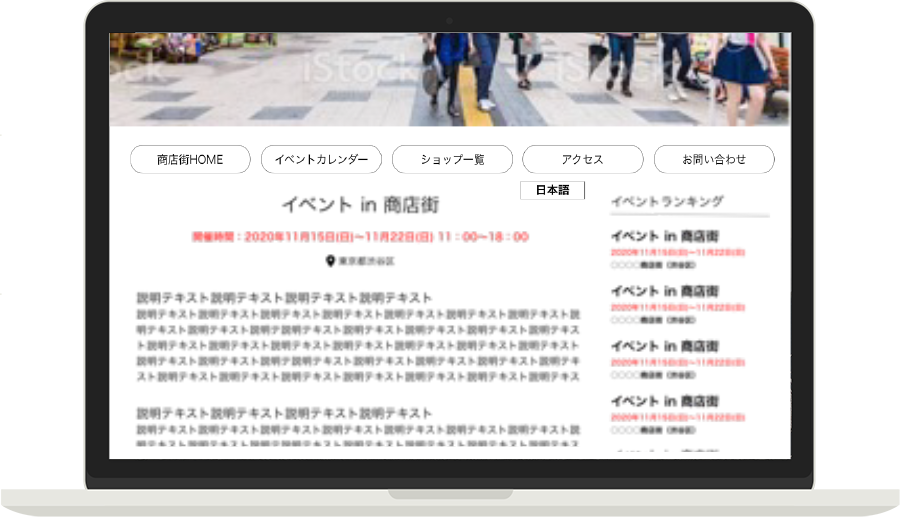The image size is (900, 517).
Task: Click the 東京都渋谷区 location text
Action: point(367,261)
